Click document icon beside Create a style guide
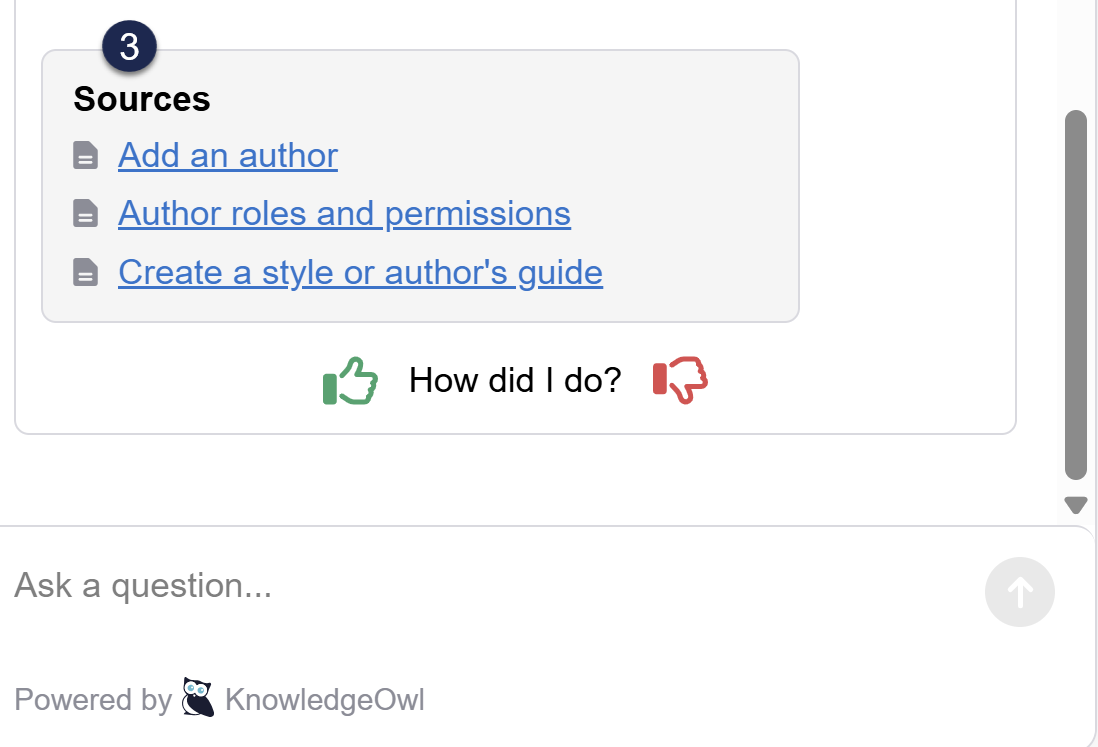 pyautogui.click(x=86, y=272)
